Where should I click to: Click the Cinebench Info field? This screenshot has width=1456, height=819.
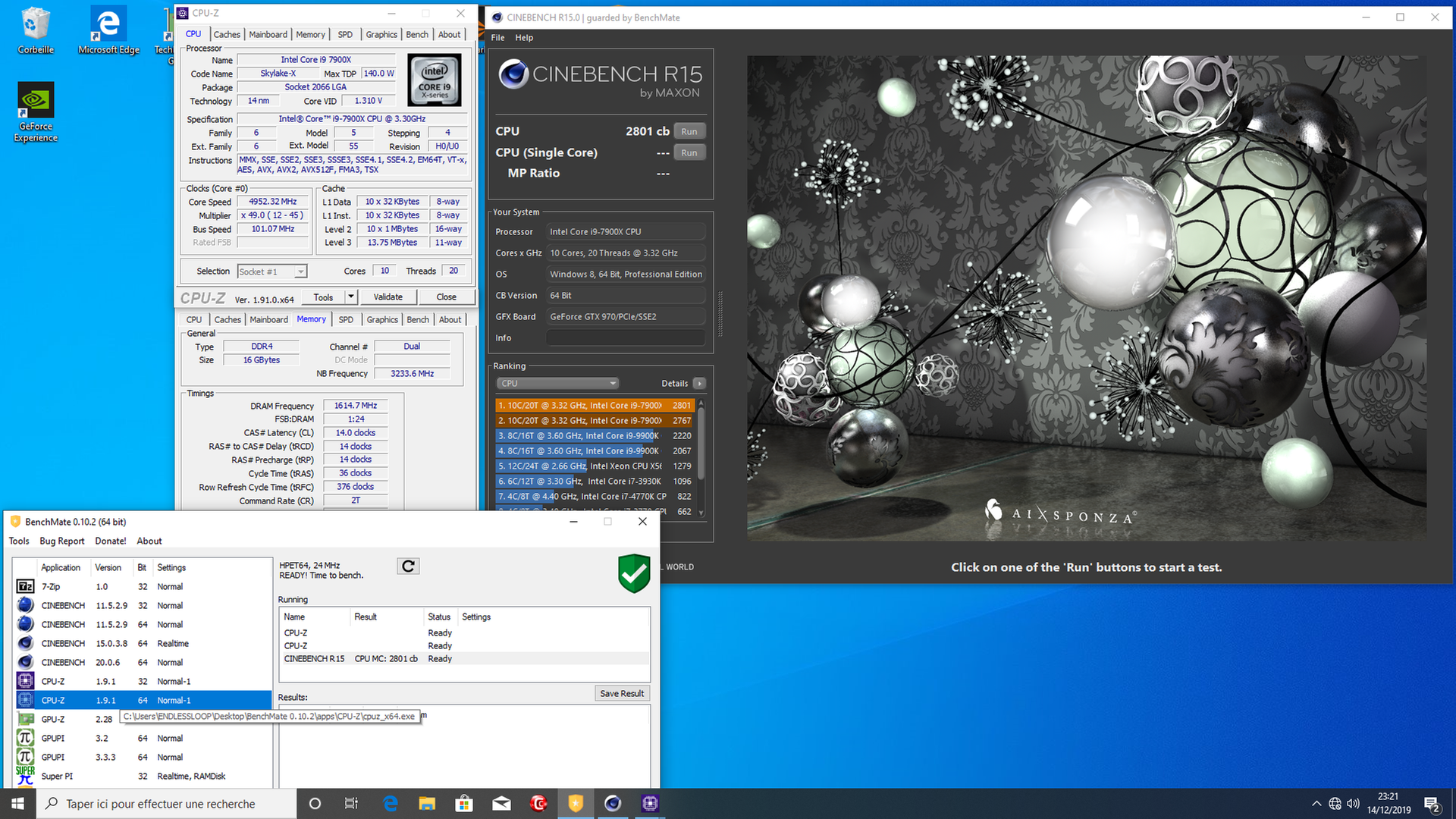point(626,338)
